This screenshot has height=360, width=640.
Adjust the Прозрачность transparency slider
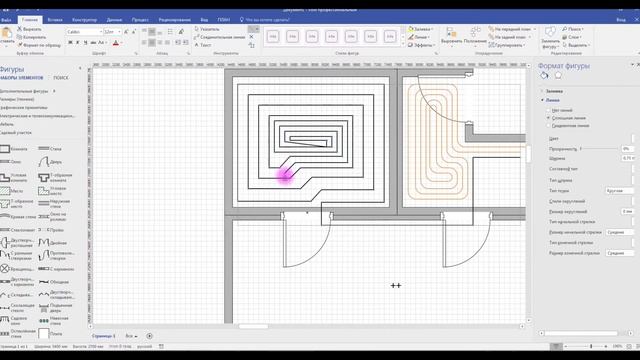[600, 149]
